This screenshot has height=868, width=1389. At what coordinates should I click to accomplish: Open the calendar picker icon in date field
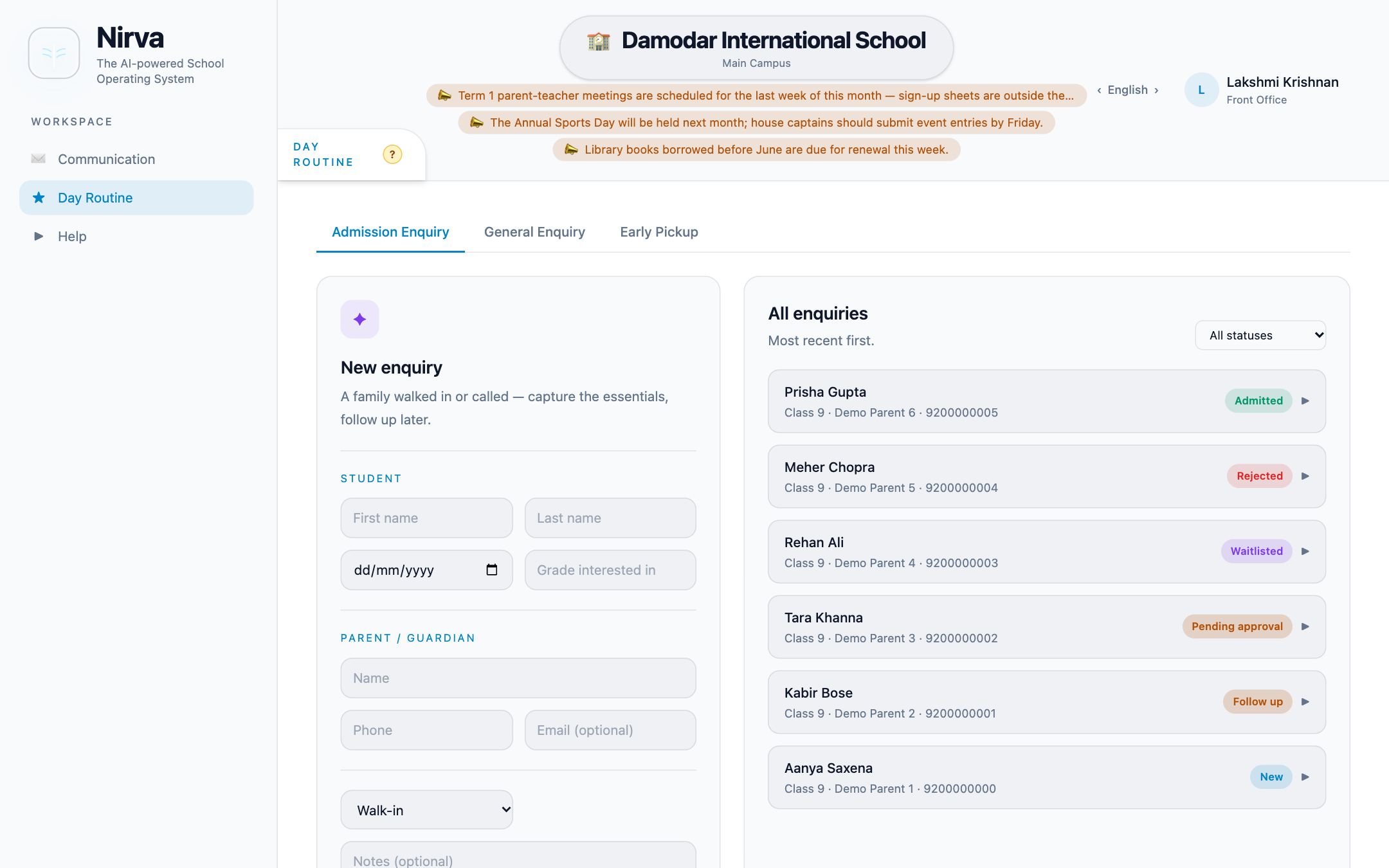pyautogui.click(x=492, y=570)
